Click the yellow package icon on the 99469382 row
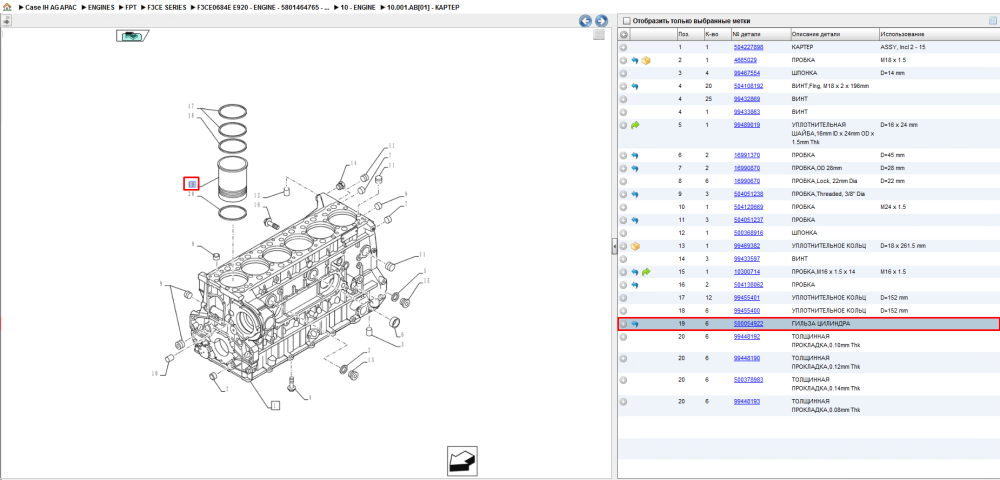1000x480 pixels. [635, 246]
